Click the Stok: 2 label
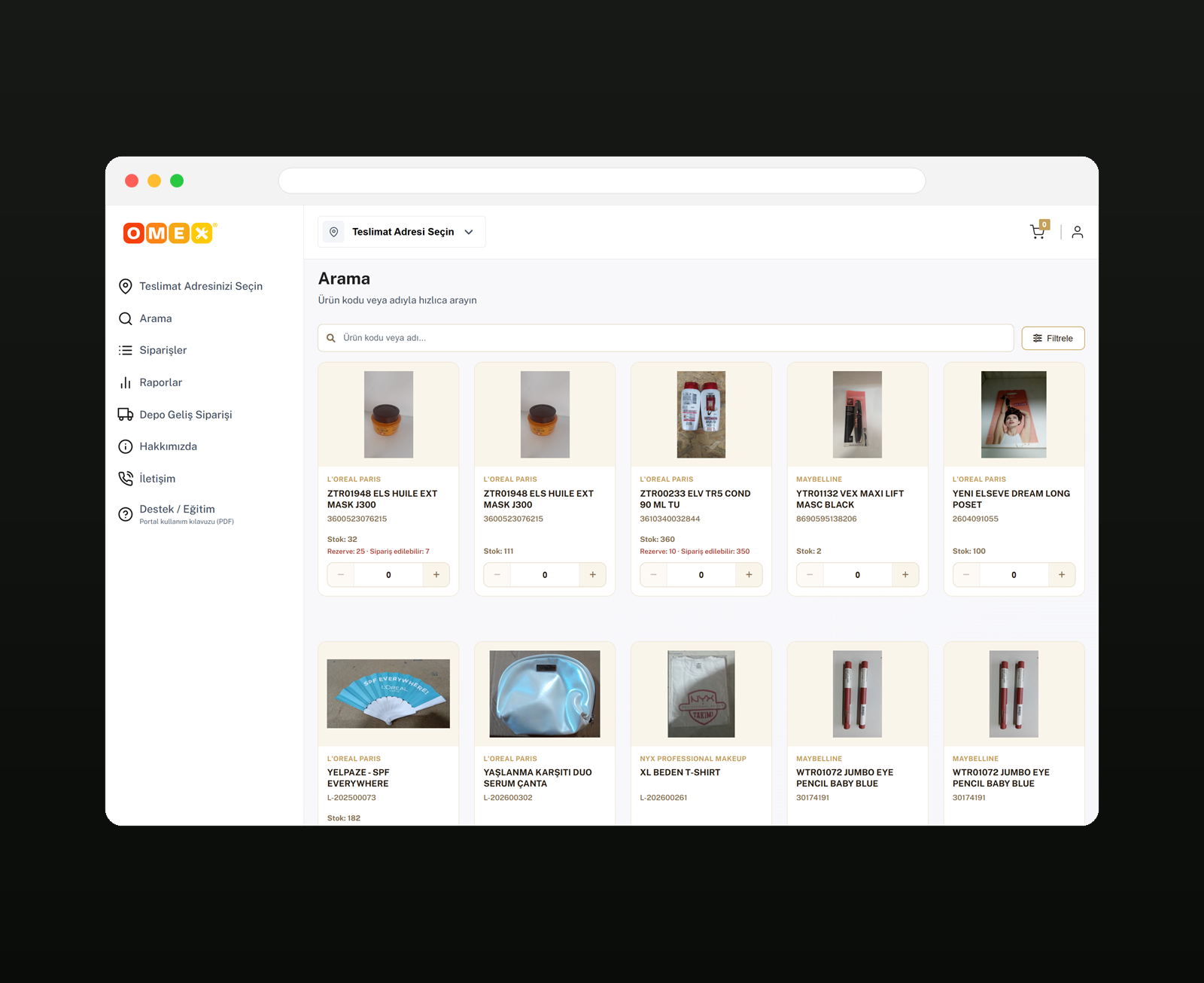Viewport: 1204px width, 983px height. tap(809, 551)
